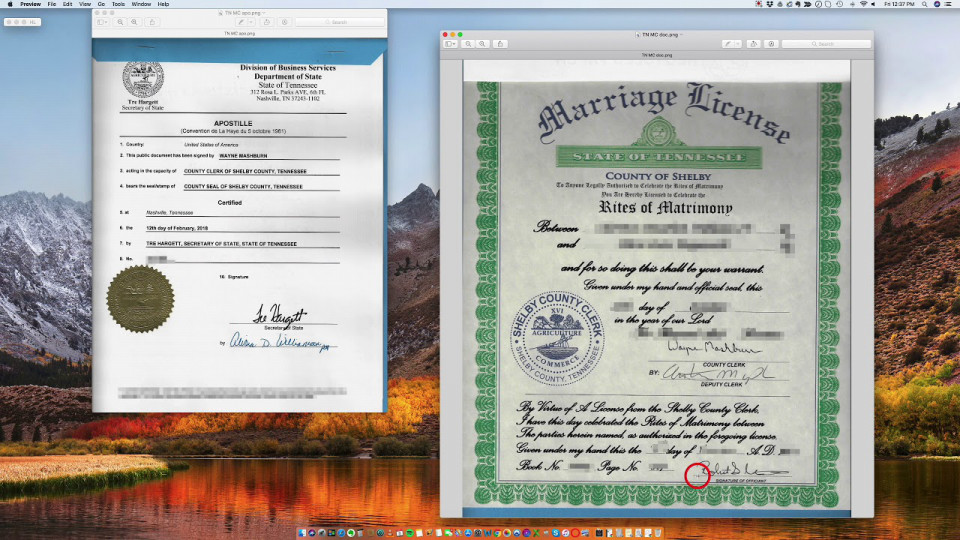The width and height of the screenshot is (960, 540).
Task: Show Markup toolbar in TN MC doc window
Action: tap(771, 44)
